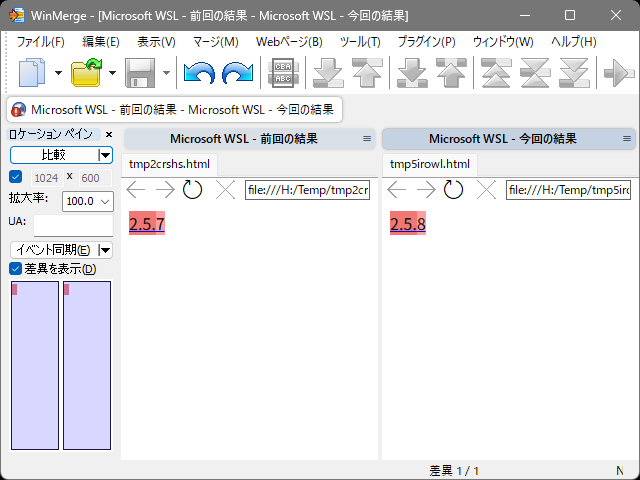Image resolution: width=640 pixels, height=480 pixels.
Task: Toggle the fit-size checkbox beside 1024
Action: [16, 177]
